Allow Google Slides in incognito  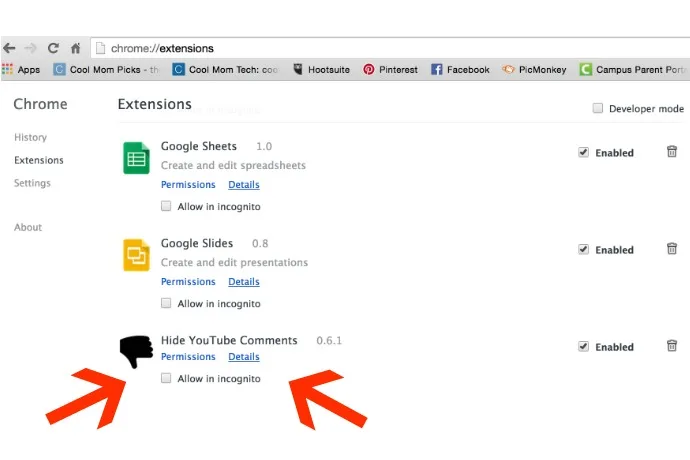coord(166,303)
